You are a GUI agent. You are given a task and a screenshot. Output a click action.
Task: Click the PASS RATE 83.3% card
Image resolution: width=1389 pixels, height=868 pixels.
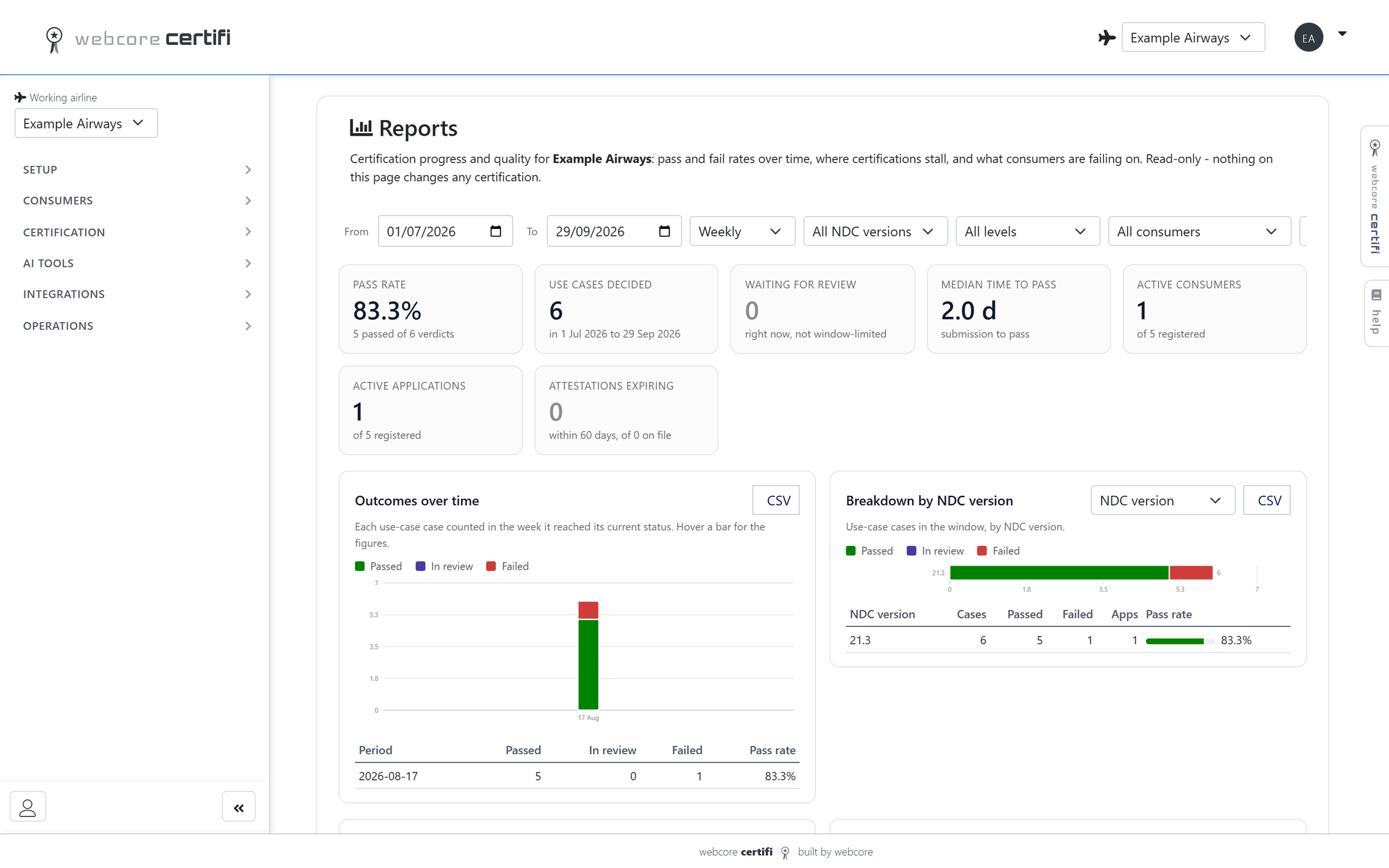pos(431,309)
